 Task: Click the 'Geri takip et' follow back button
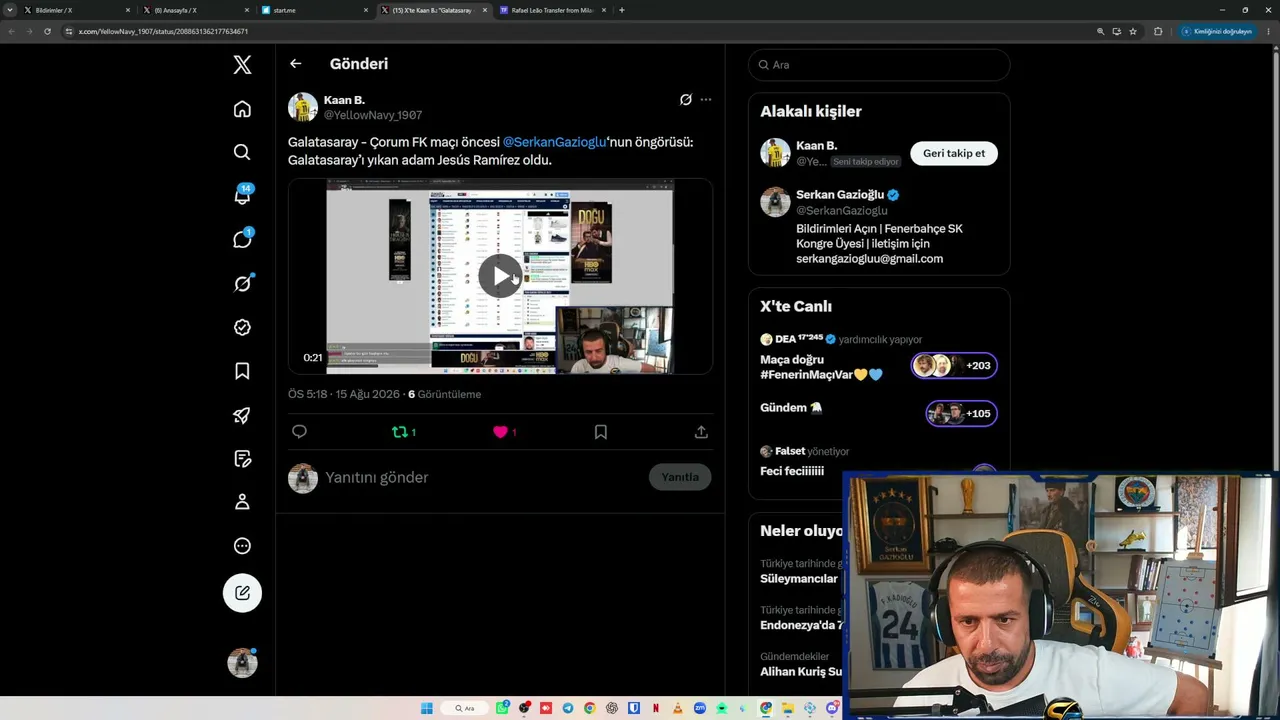(x=954, y=153)
